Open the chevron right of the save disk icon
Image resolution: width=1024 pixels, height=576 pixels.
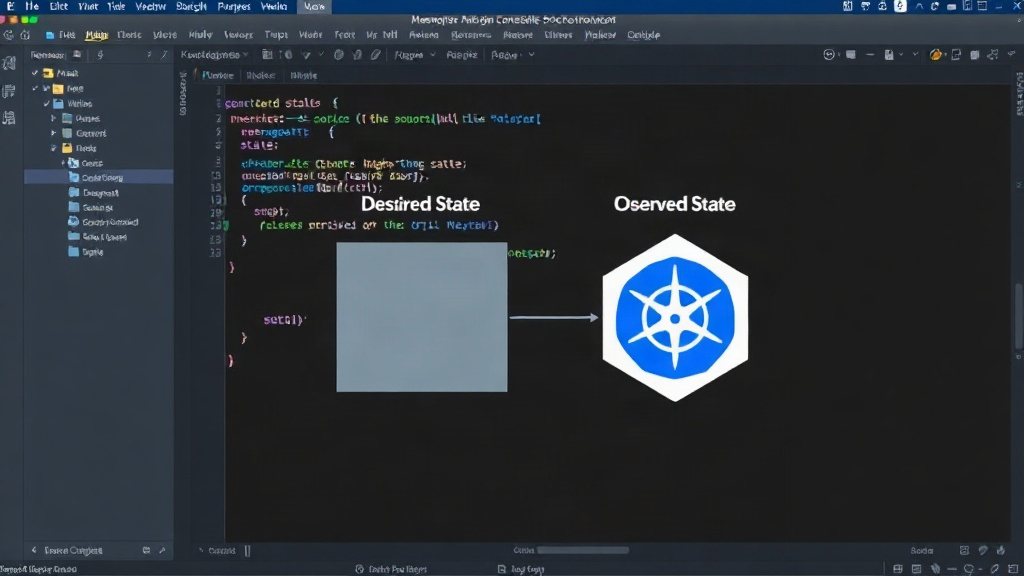point(901,55)
